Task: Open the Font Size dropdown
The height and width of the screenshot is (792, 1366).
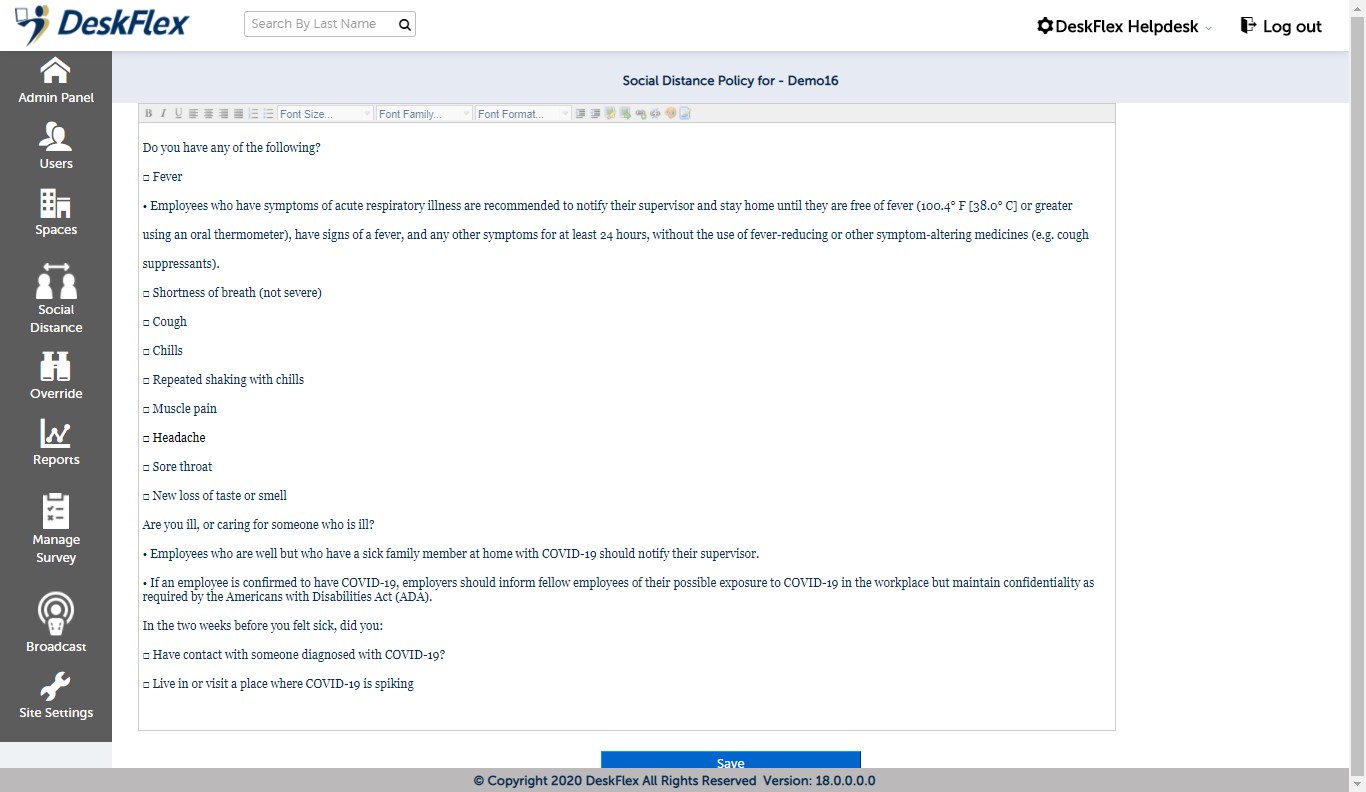Action: coord(325,114)
